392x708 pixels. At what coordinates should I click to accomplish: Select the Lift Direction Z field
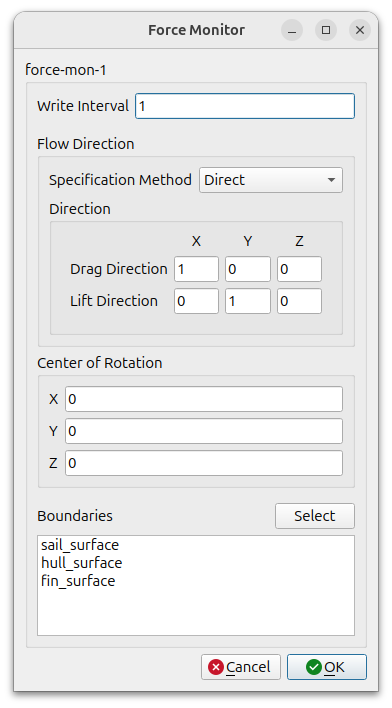click(x=299, y=301)
